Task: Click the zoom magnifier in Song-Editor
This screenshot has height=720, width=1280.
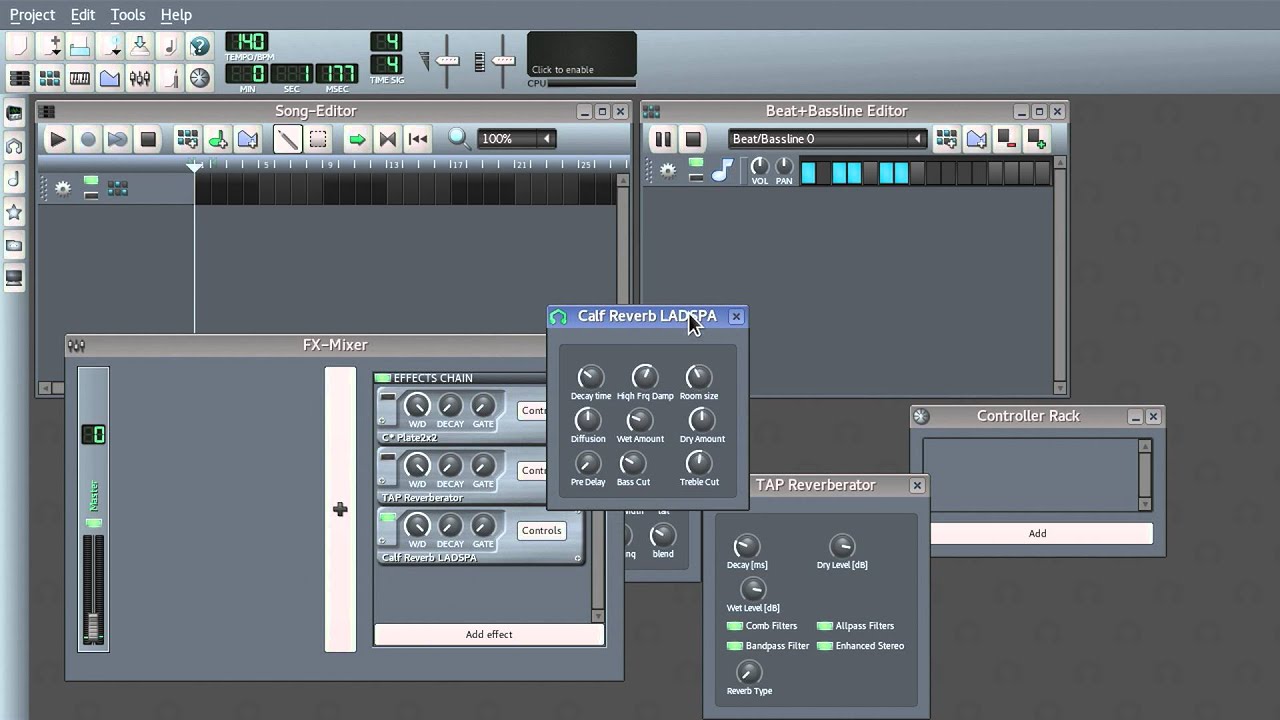Action: [459, 139]
